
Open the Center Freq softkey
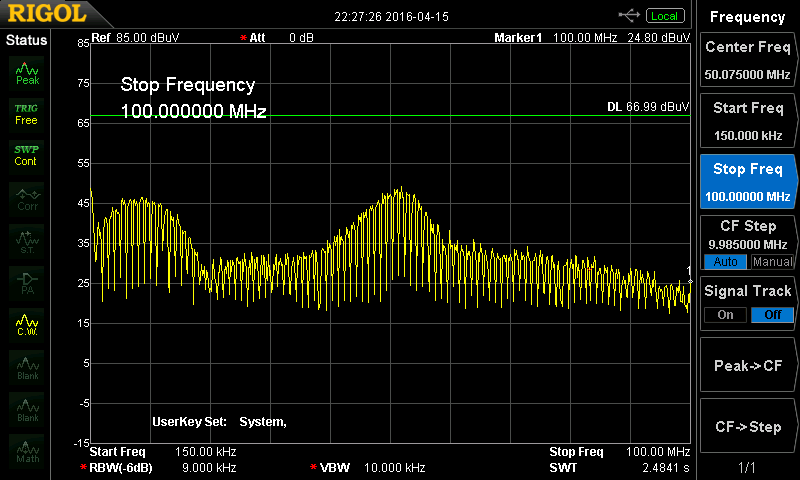(748, 60)
